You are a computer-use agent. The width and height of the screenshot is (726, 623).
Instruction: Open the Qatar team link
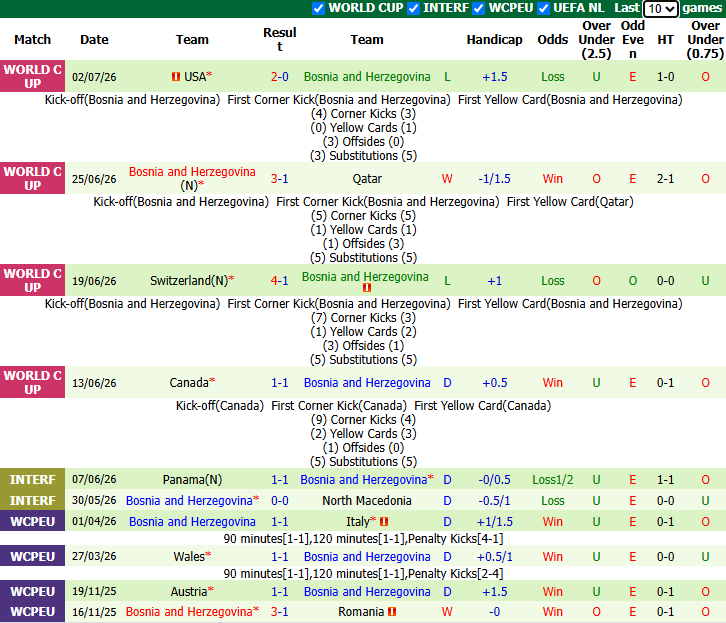pos(367,179)
